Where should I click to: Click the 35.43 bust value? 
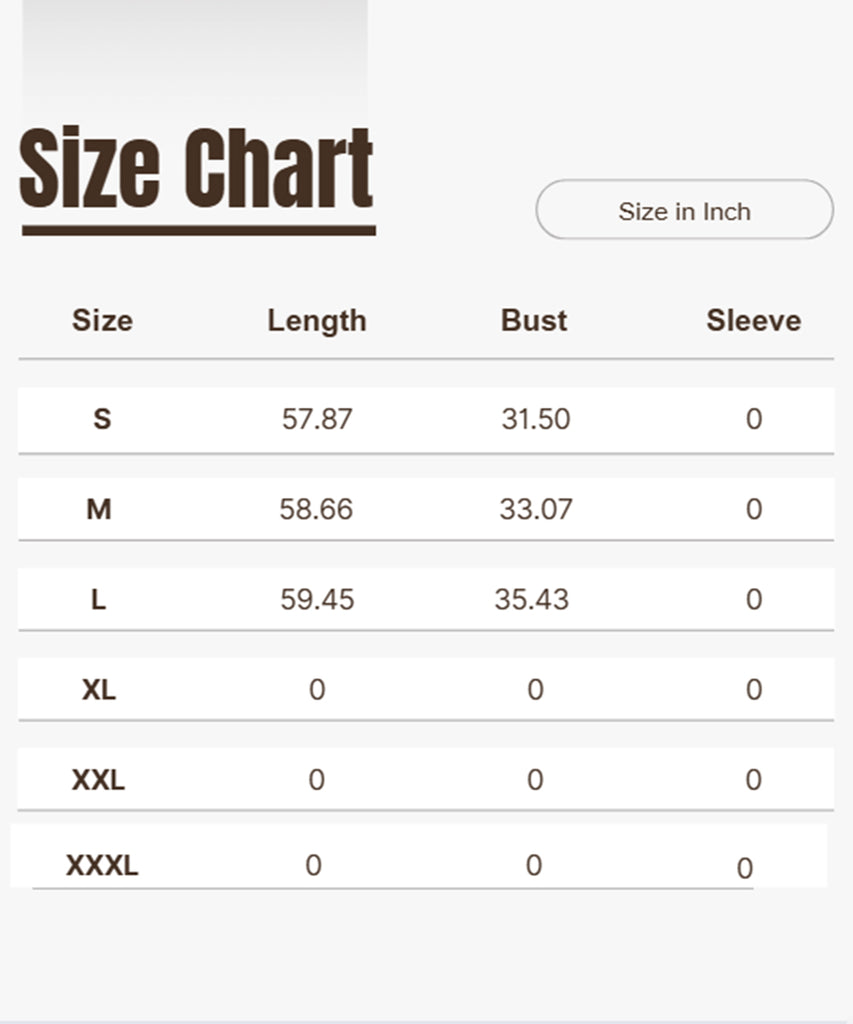click(x=532, y=600)
